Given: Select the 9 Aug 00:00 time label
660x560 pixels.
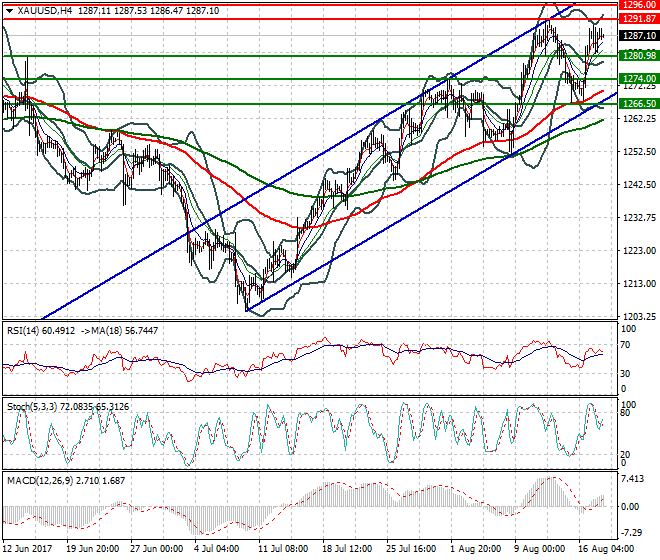Looking at the screenshot, I should 540,549.
